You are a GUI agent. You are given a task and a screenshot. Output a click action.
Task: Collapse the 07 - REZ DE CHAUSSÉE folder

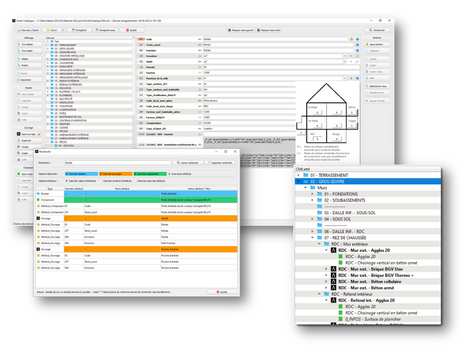pos(312,238)
